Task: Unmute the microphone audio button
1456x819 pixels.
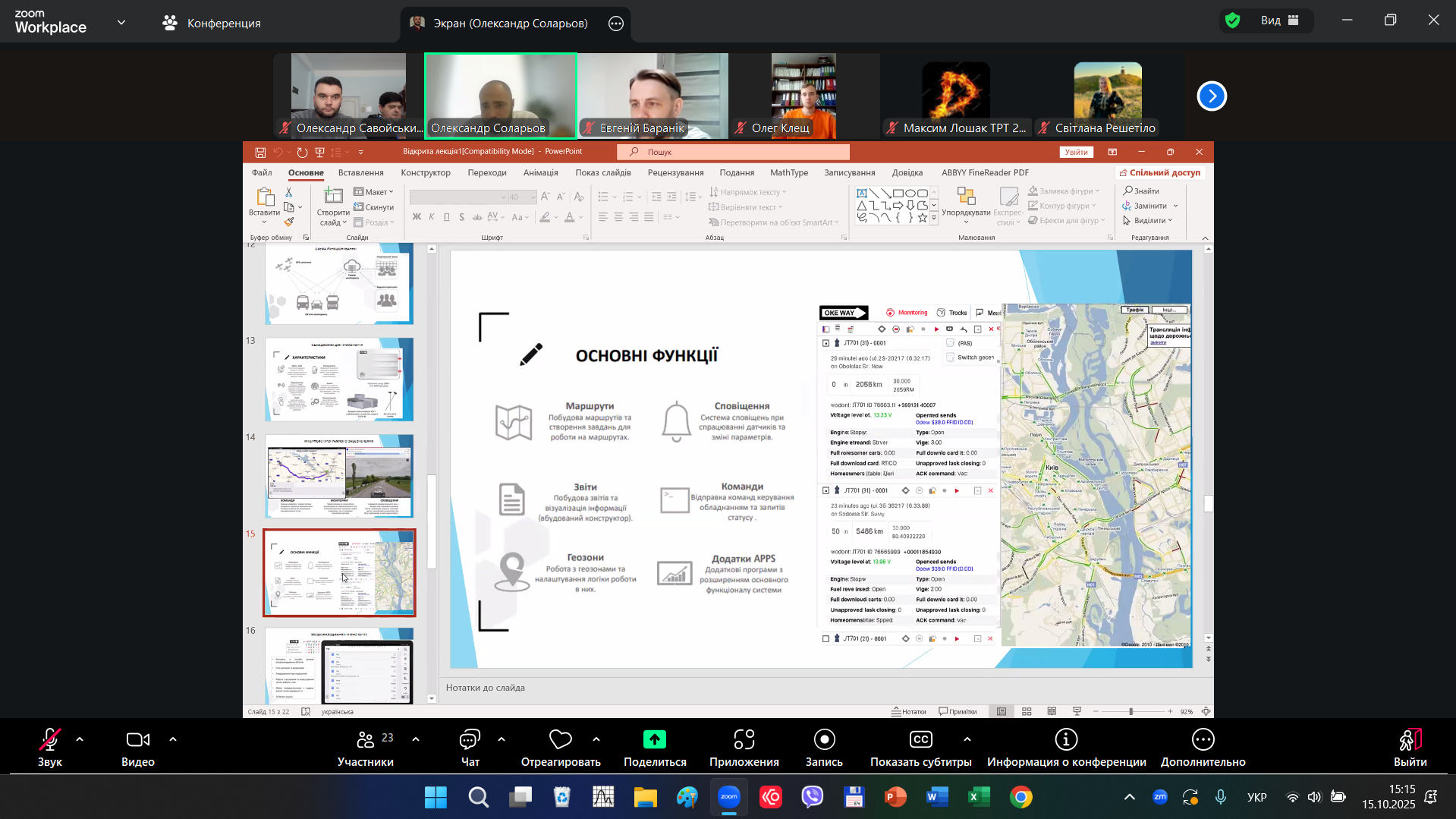Action: point(50,740)
